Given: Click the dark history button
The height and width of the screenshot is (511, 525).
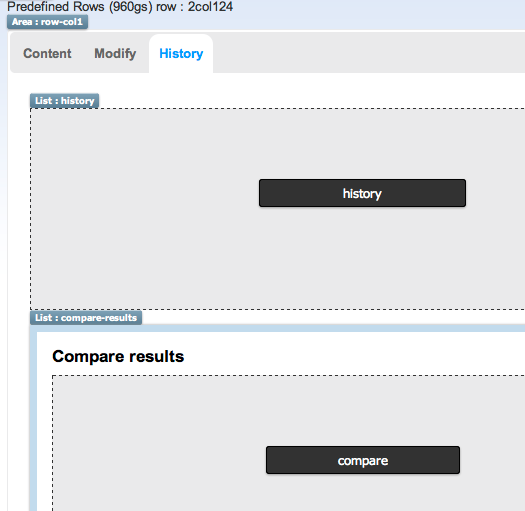Looking at the screenshot, I should click(x=362, y=193).
